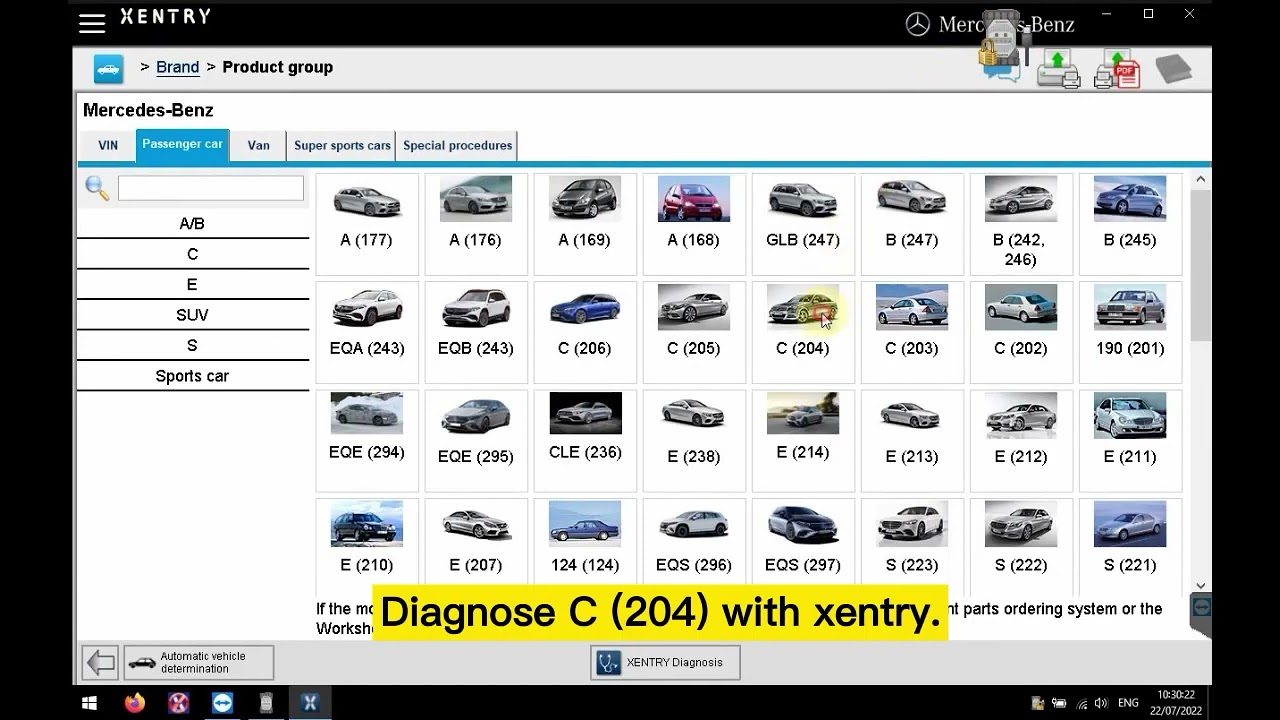Open the remote support icon at right edge
Viewport: 1280px width, 720px height.
point(1201,610)
